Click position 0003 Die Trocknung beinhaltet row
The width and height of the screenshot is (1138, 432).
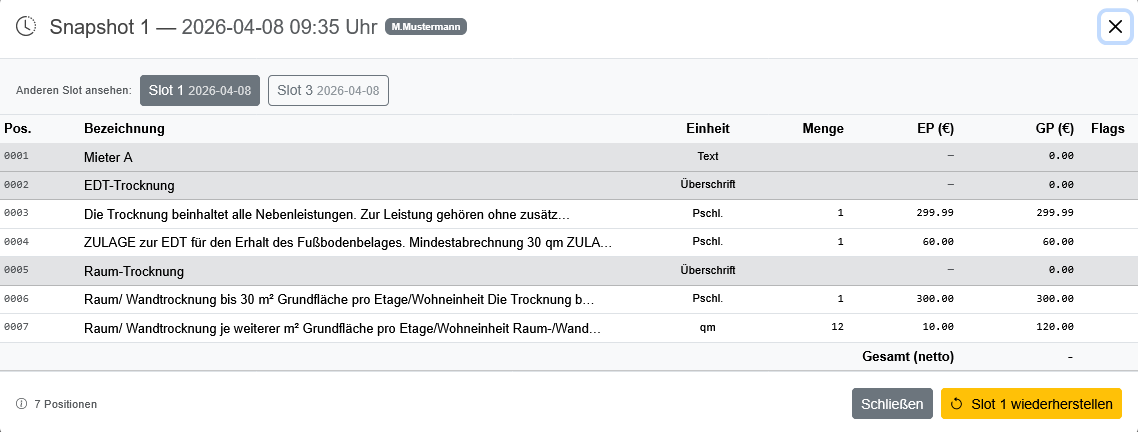(x=569, y=214)
